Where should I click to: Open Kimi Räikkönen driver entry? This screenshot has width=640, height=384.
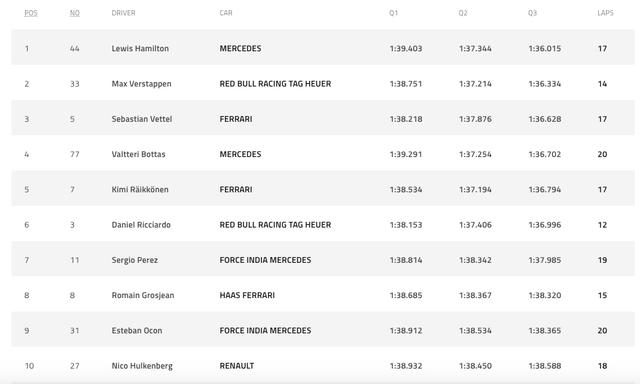(140, 190)
